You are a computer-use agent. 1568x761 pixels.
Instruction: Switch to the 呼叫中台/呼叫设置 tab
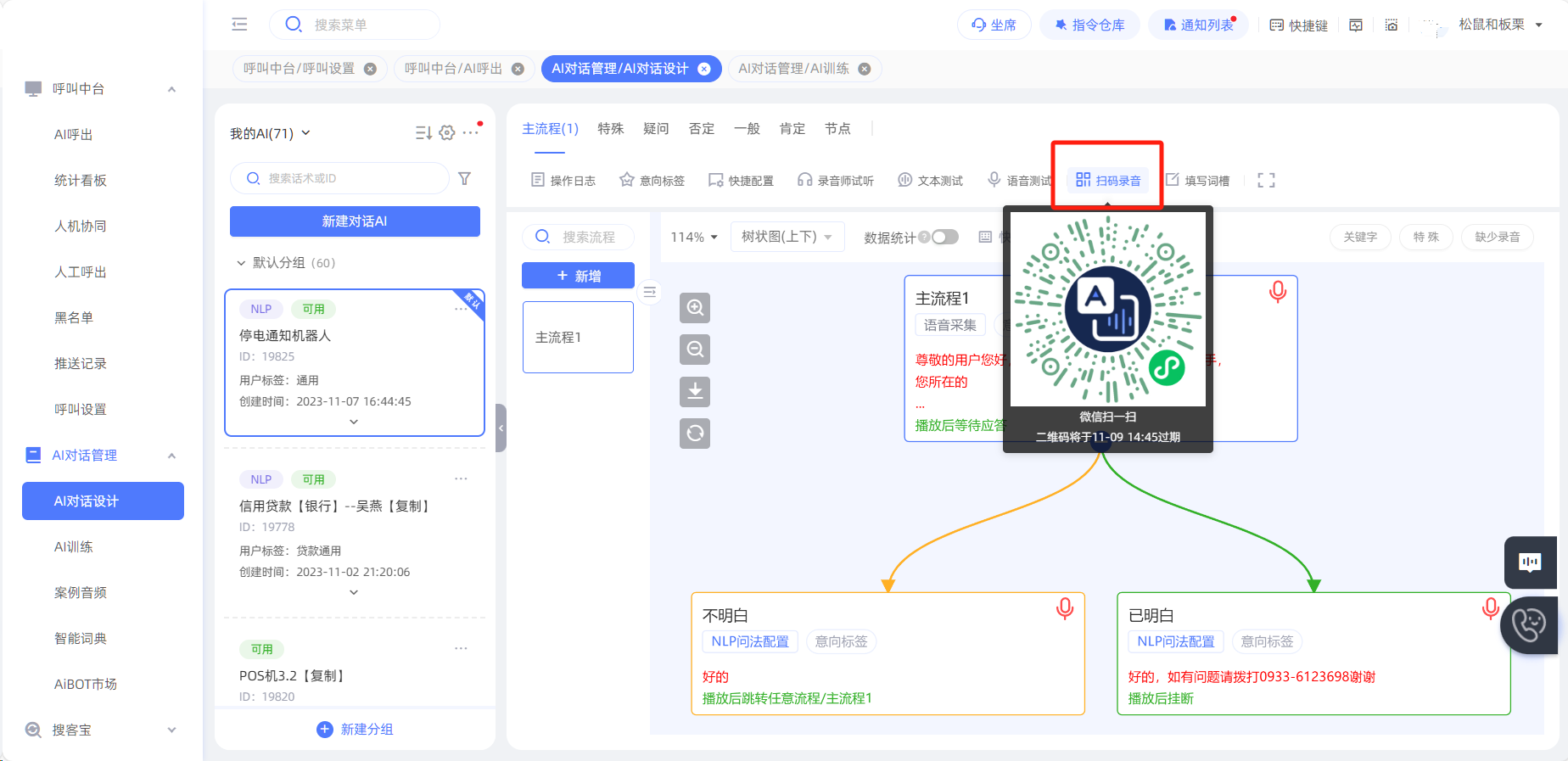tap(299, 69)
